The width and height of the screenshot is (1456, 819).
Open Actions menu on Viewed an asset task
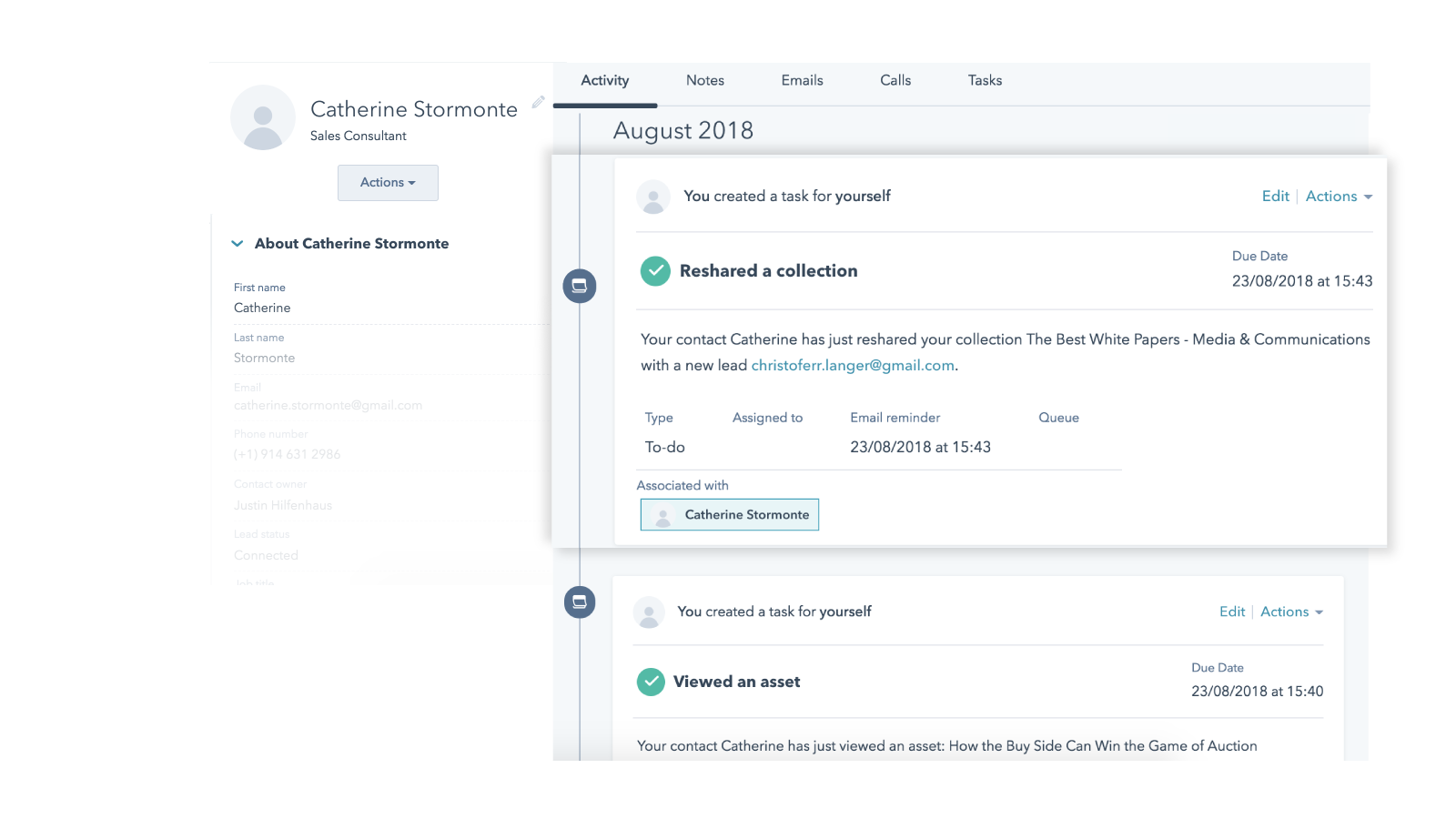(x=1290, y=612)
